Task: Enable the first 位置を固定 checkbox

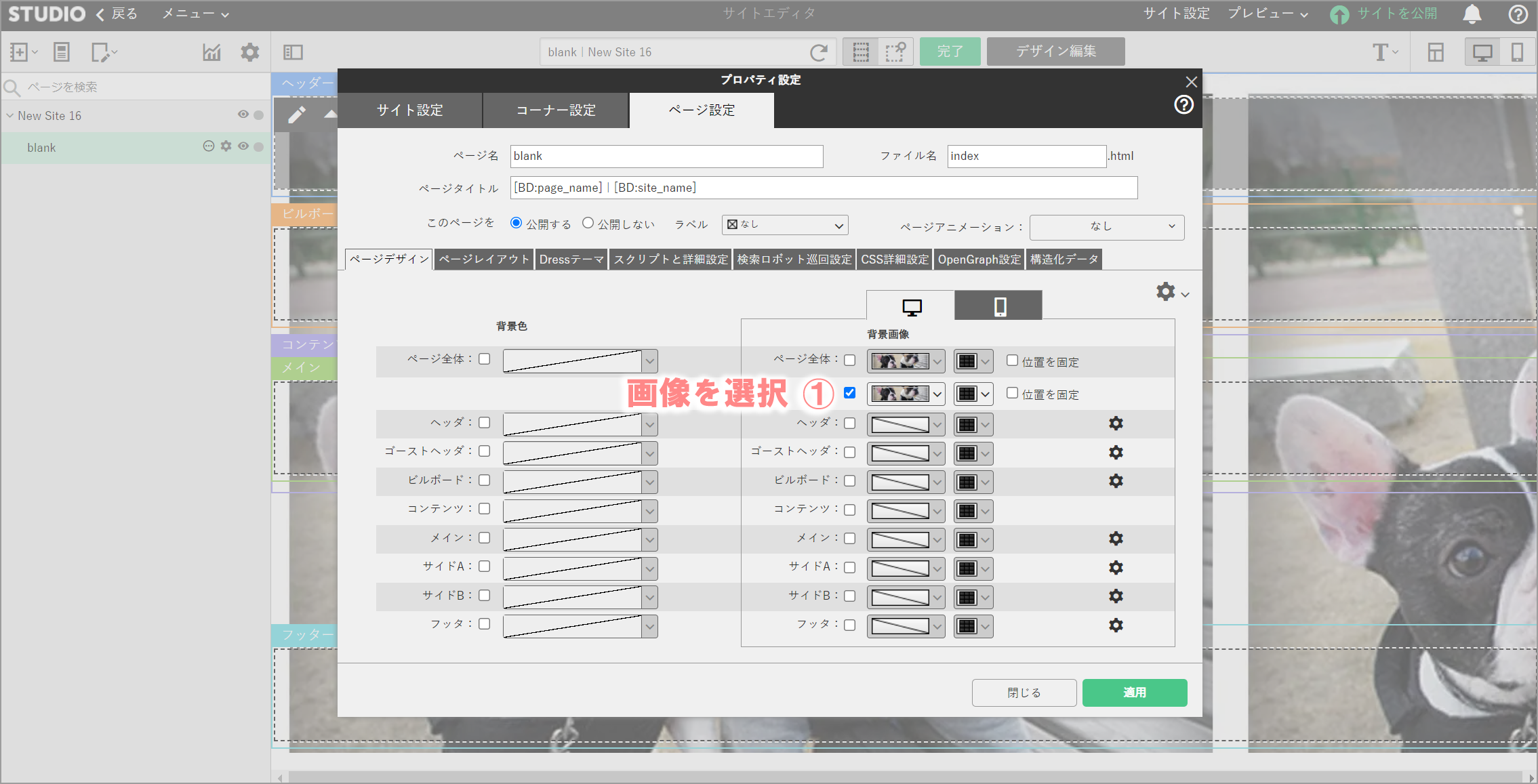Action: click(1012, 360)
